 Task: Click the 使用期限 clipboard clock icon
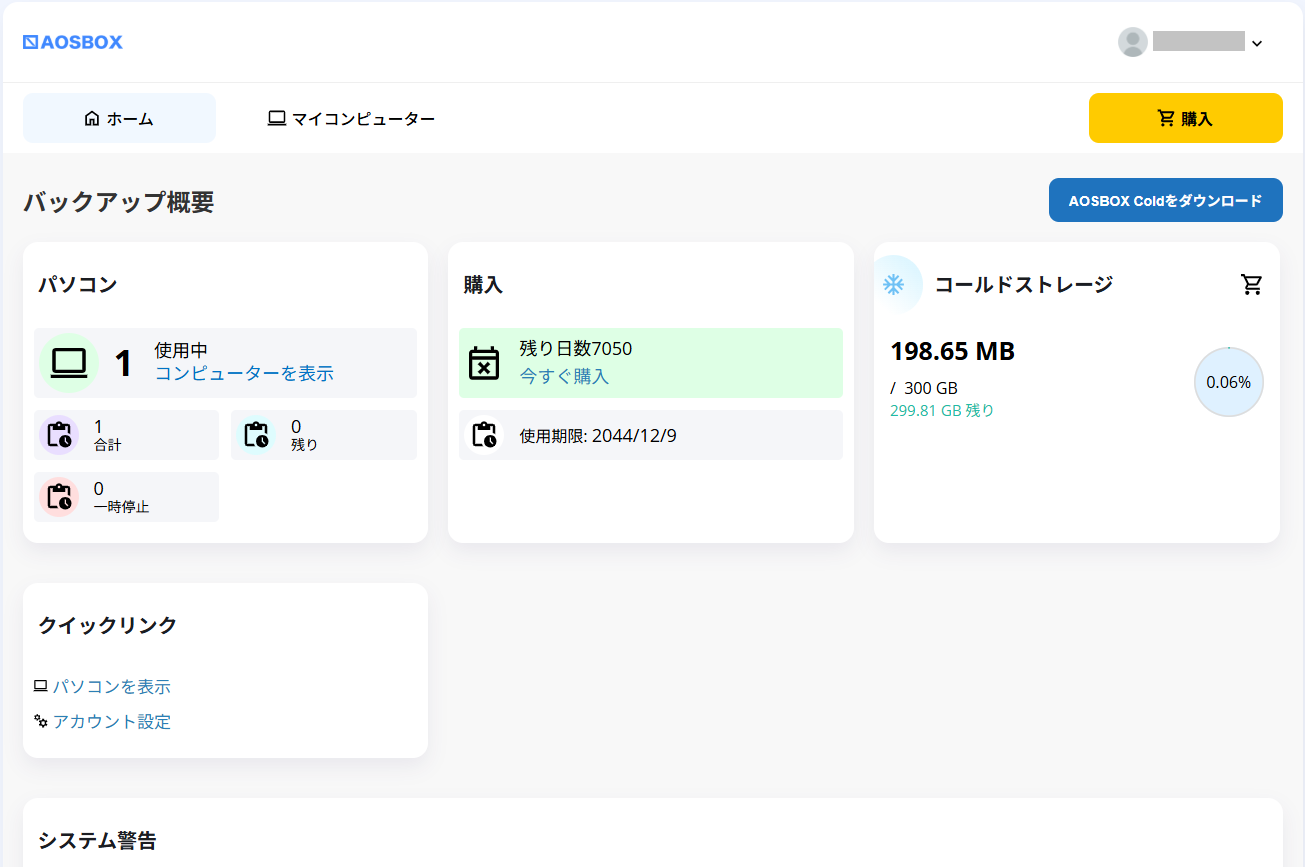click(484, 435)
